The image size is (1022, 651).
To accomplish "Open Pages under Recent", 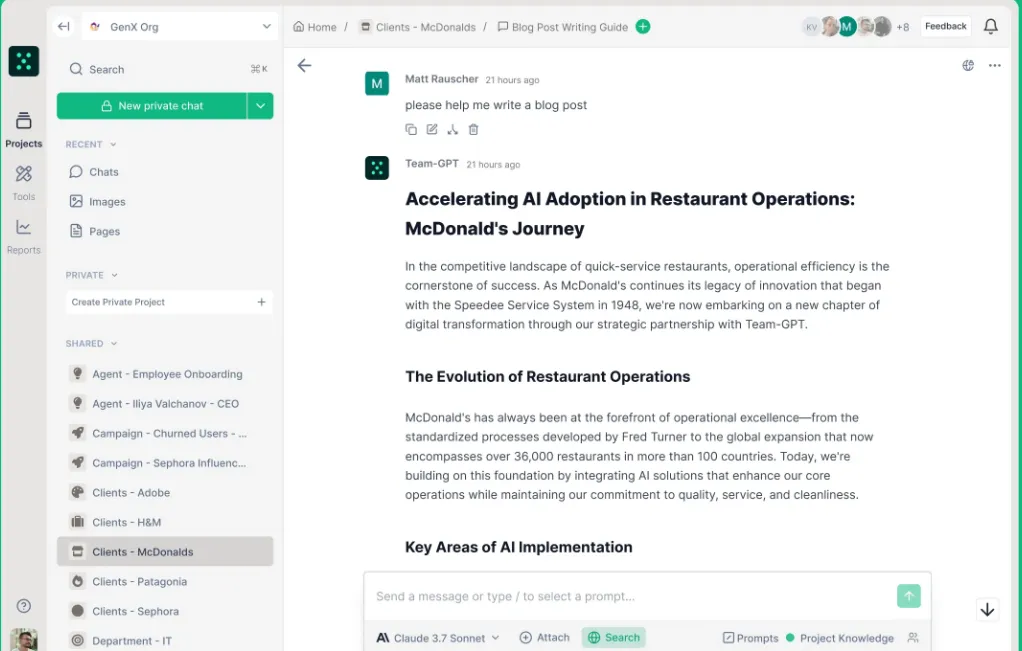I will 95,231.
